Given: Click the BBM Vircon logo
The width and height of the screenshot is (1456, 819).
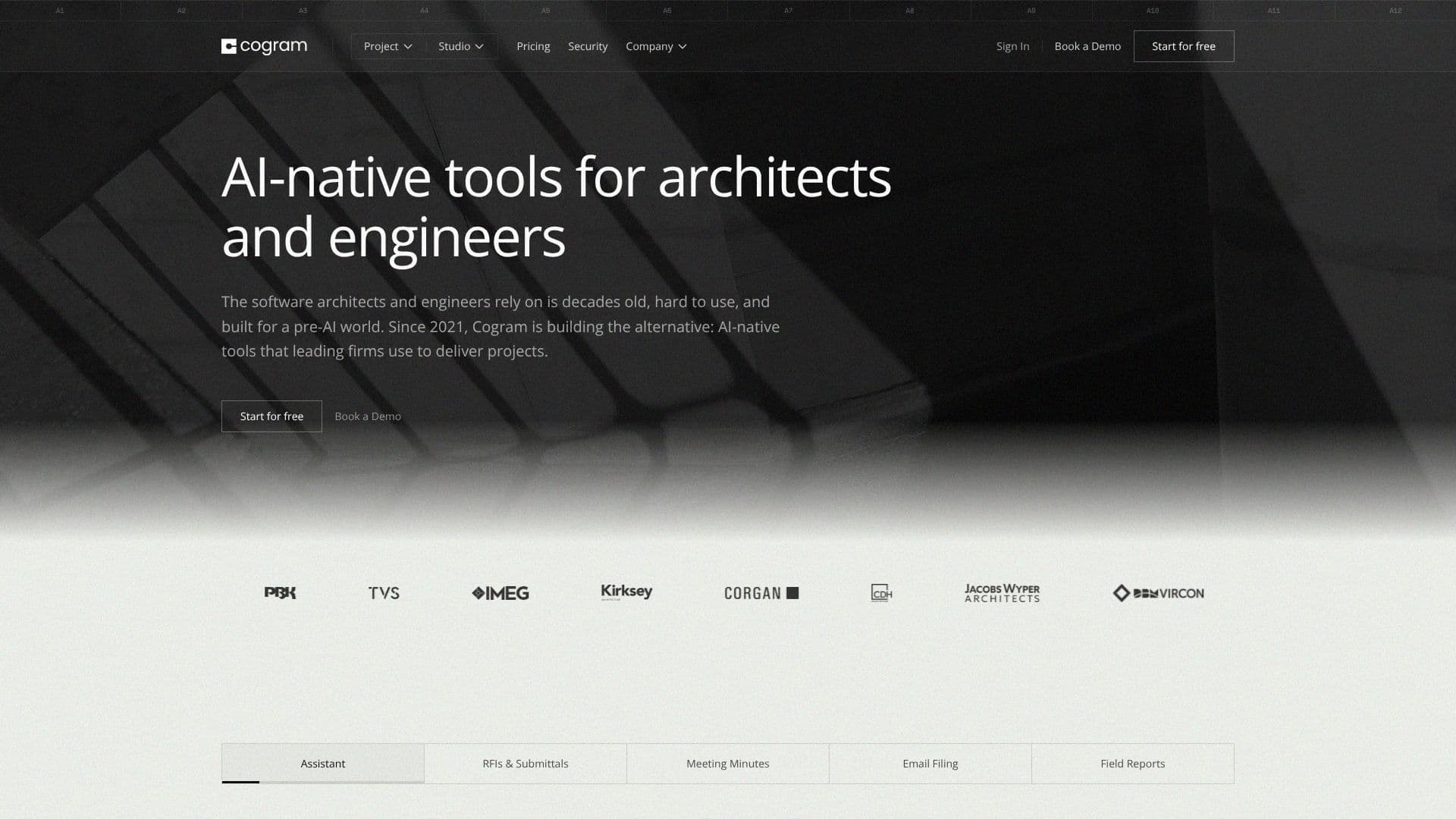Looking at the screenshot, I should (x=1158, y=593).
